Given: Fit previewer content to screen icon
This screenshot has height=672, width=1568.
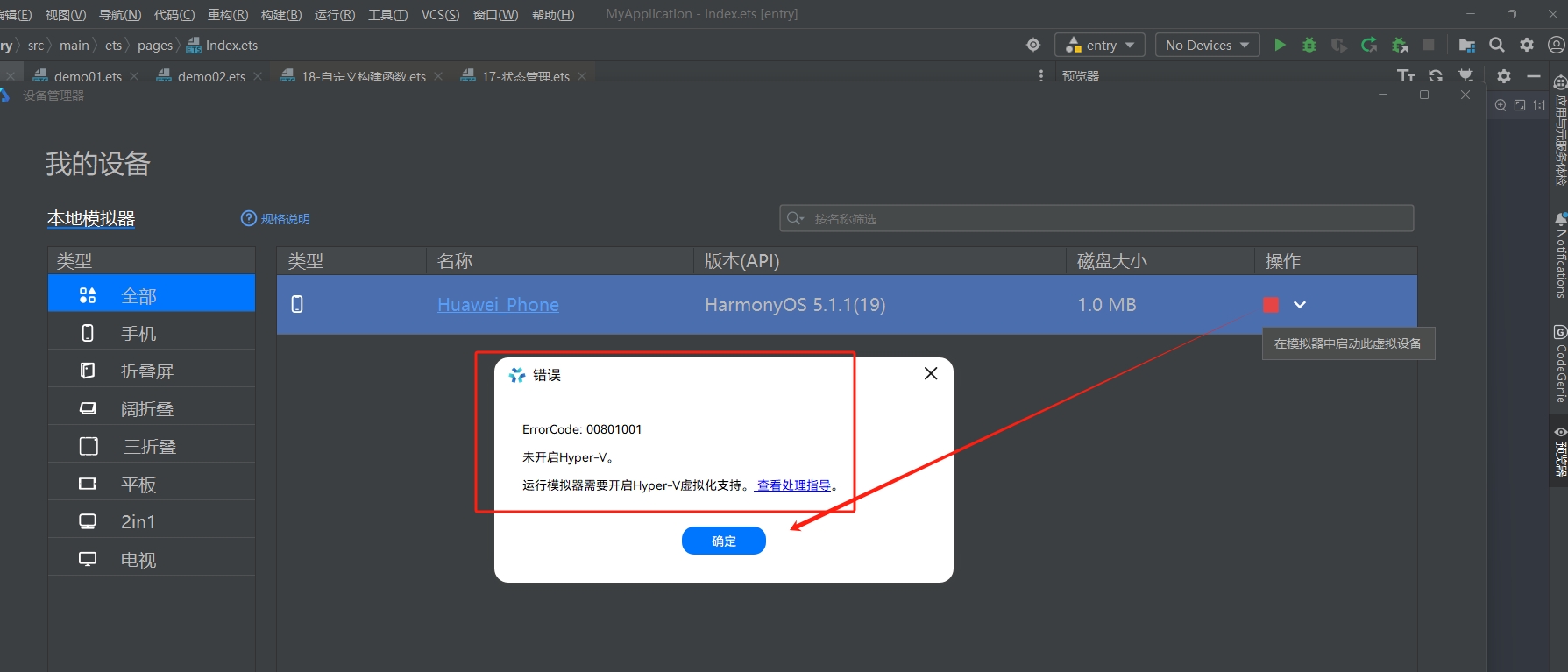Looking at the screenshot, I should coord(1520,105).
